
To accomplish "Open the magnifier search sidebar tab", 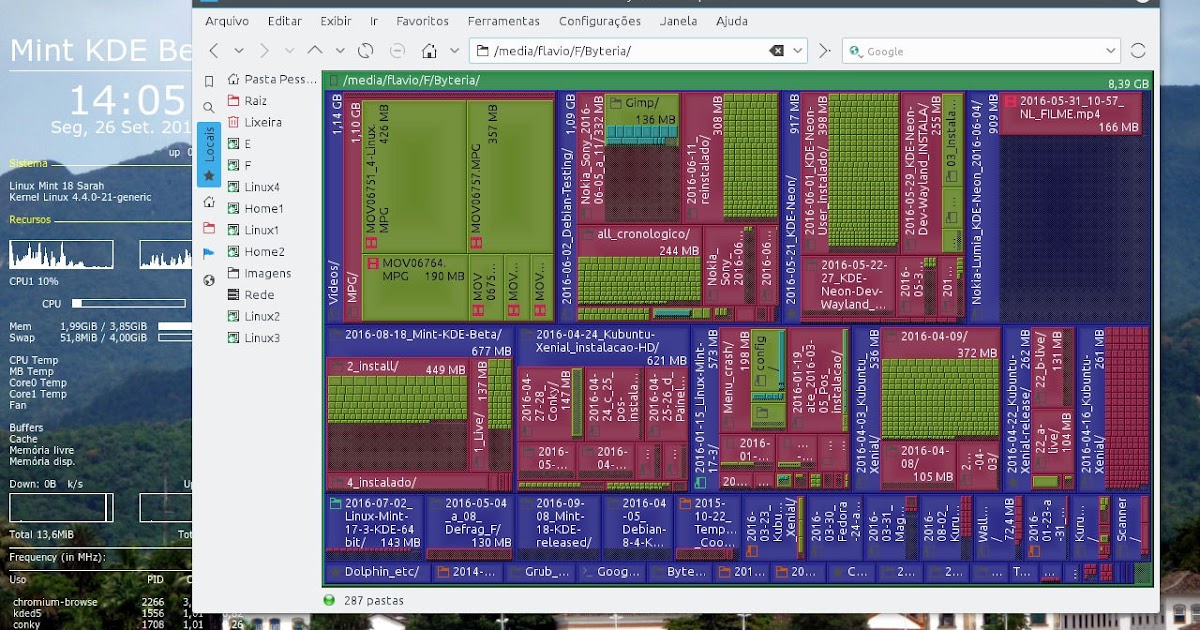I will point(209,107).
